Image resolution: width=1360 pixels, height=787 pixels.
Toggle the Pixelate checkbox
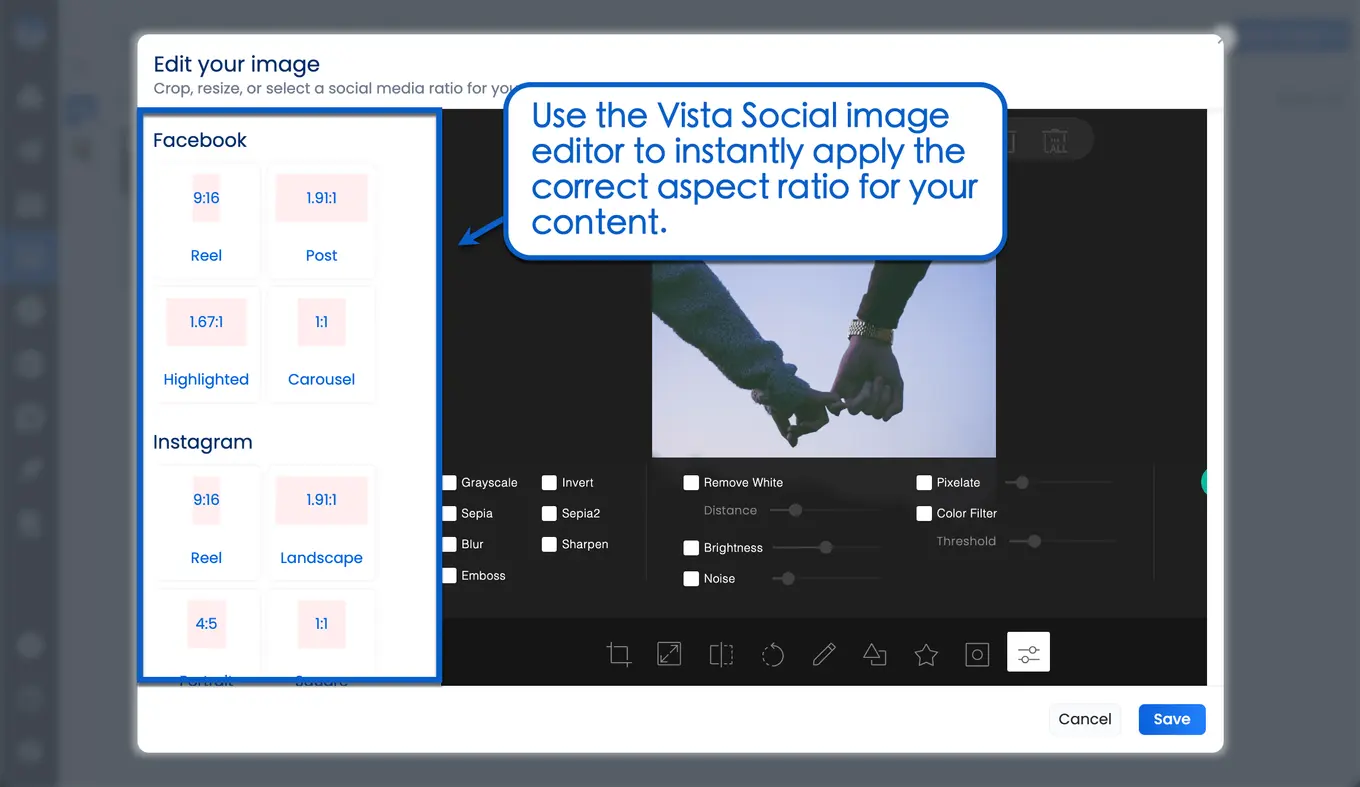click(924, 483)
